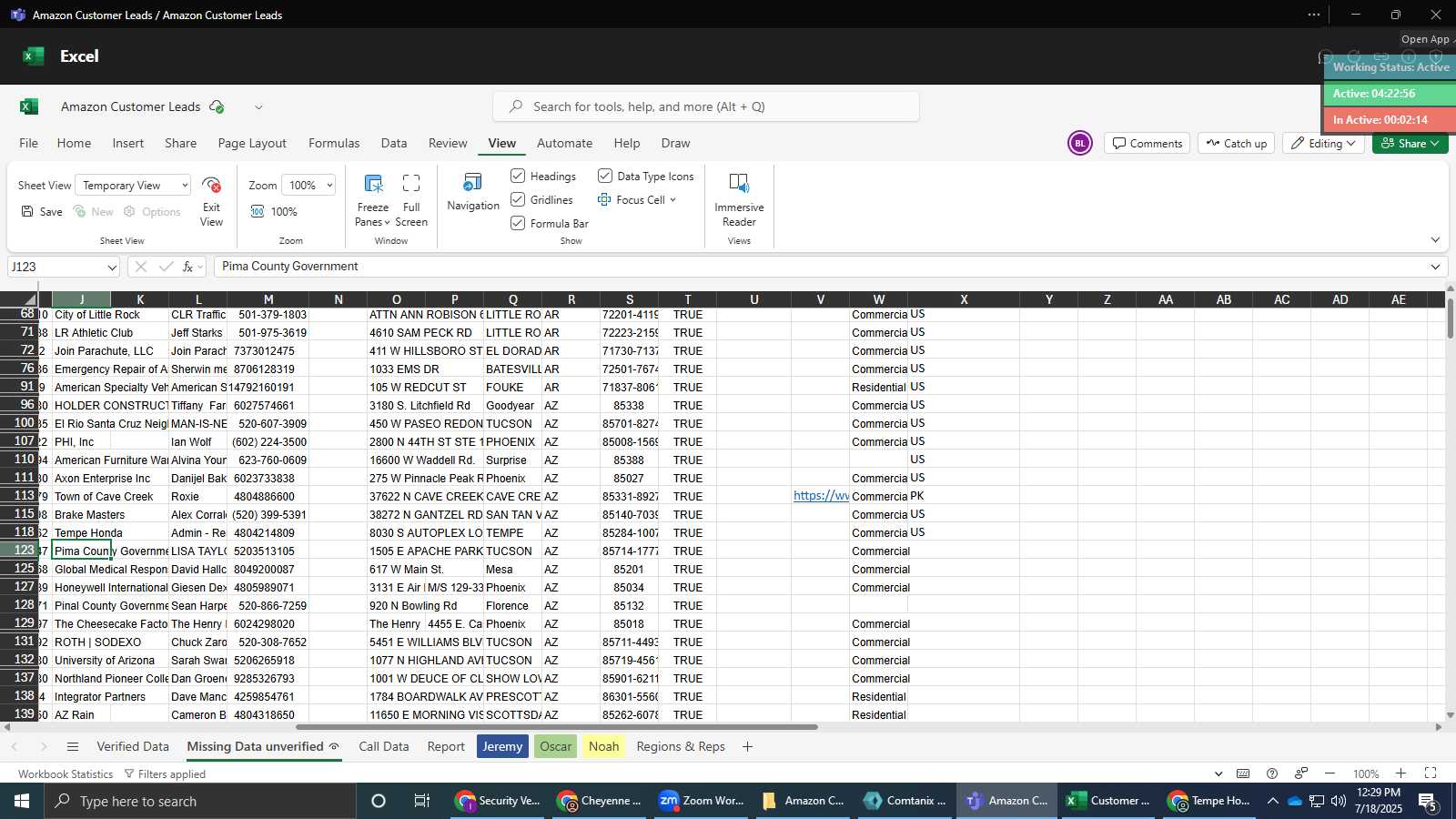The width and height of the screenshot is (1456, 819).
Task: Click the insert function fx icon
Action: pos(187,267)
